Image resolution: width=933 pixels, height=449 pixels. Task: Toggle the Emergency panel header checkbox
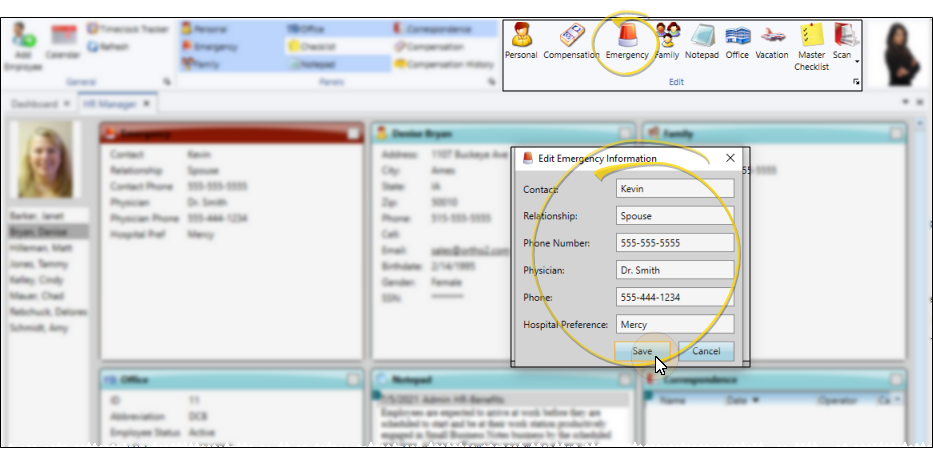(354, 133)
